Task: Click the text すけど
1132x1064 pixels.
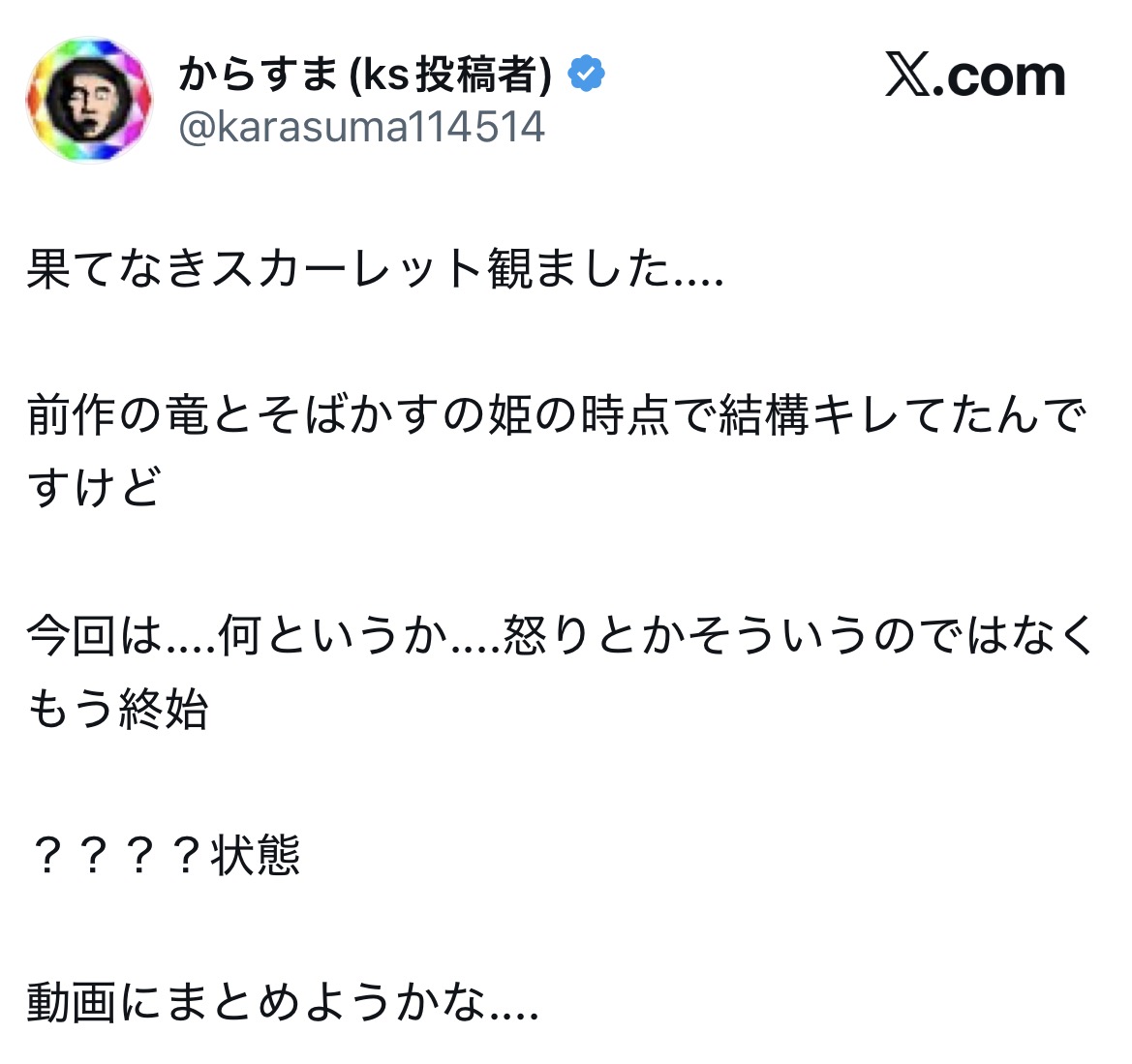Action: [93, 488]
